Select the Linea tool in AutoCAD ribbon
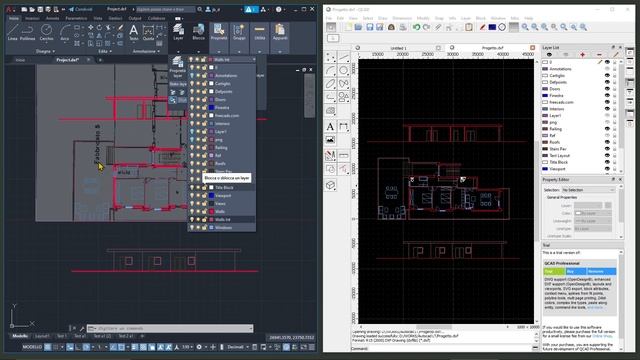 click(12, 32)
